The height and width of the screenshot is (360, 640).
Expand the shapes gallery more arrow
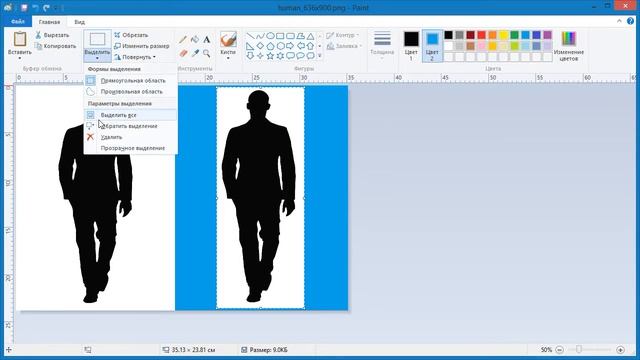320,56
